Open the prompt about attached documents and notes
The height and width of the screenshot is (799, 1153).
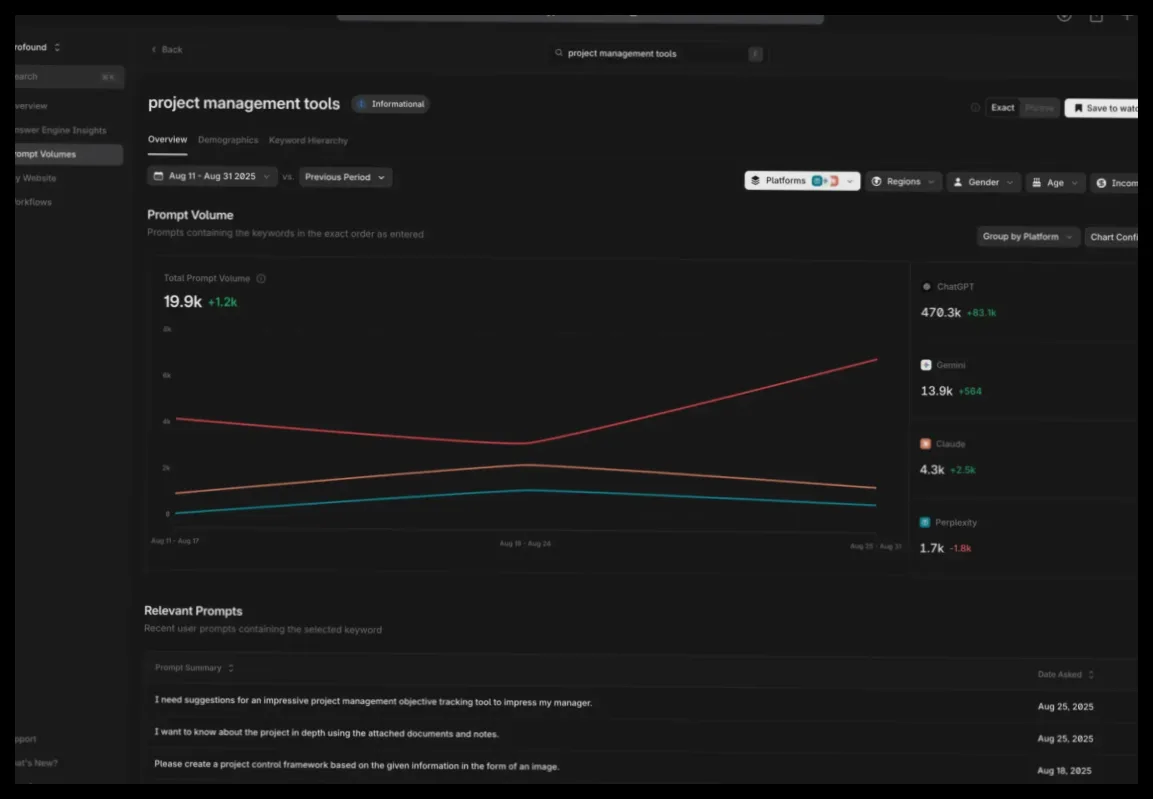[x=326, y=733]
